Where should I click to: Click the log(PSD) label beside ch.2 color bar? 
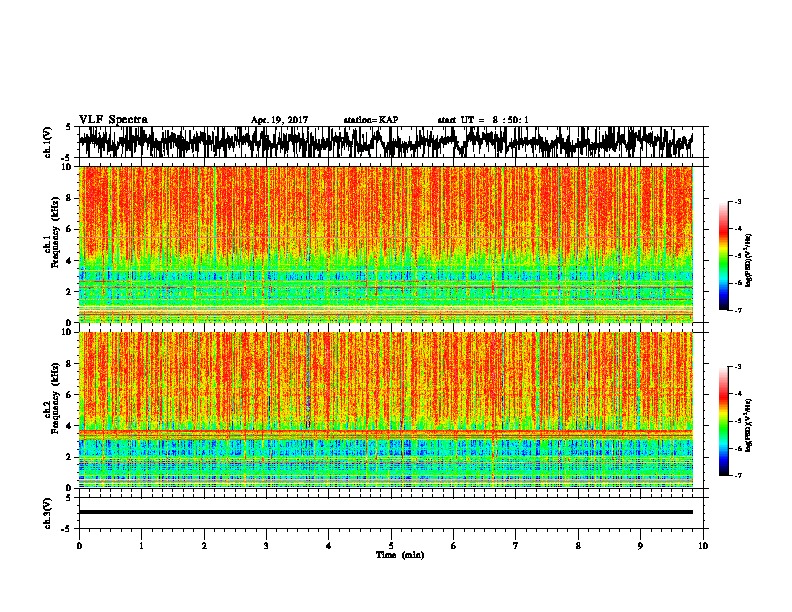pos(749,425)
